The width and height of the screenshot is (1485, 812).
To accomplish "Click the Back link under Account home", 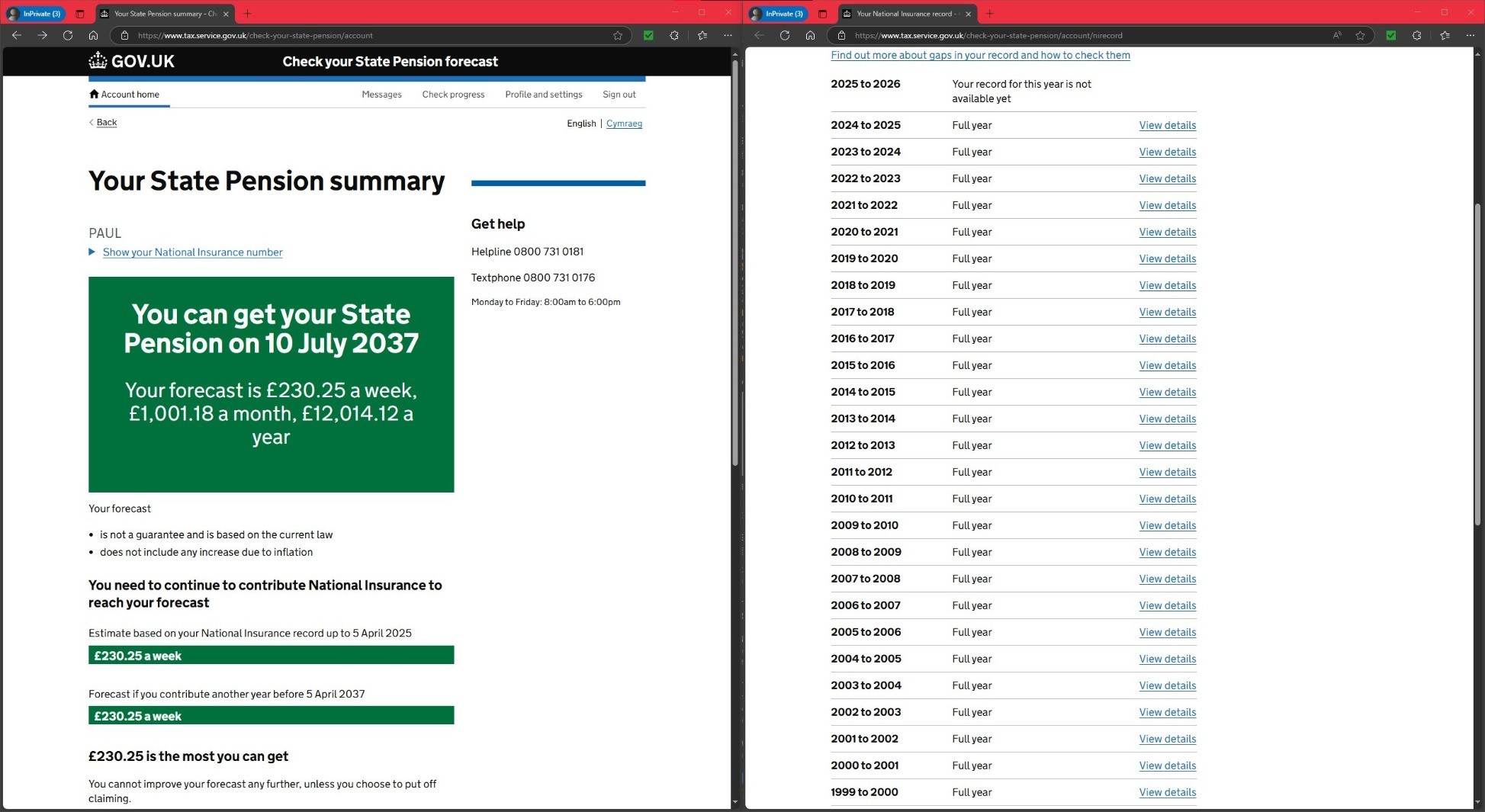I will coord(106,123).
